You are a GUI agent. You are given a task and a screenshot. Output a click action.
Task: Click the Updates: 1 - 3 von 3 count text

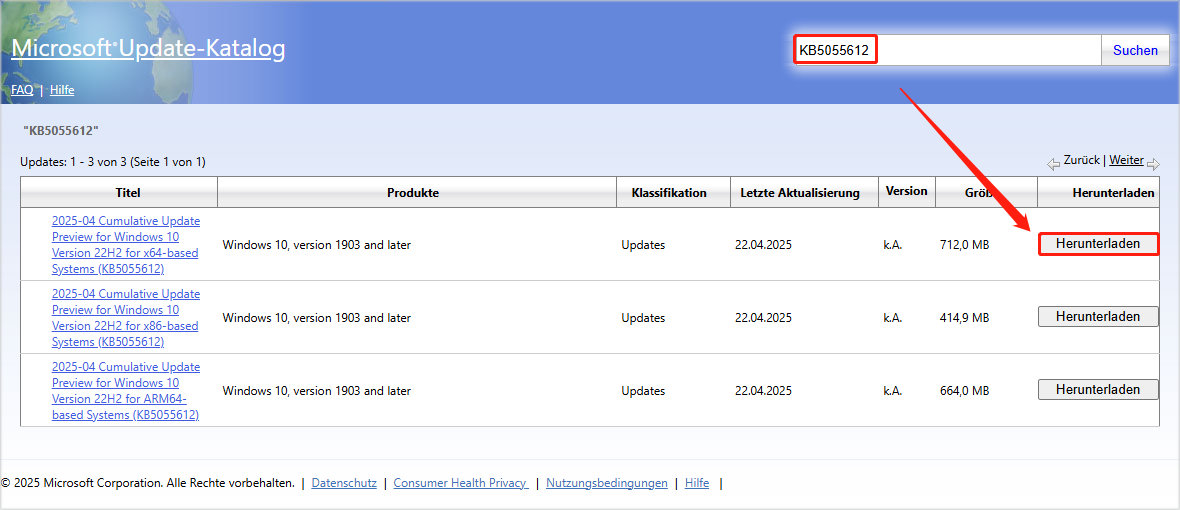[113, 162]
